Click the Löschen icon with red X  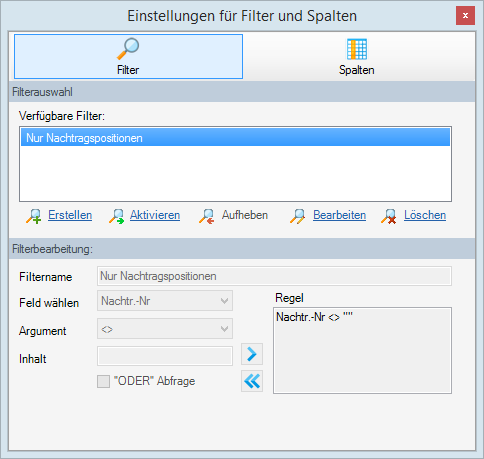pyautogui.click(x=389, y=216)
